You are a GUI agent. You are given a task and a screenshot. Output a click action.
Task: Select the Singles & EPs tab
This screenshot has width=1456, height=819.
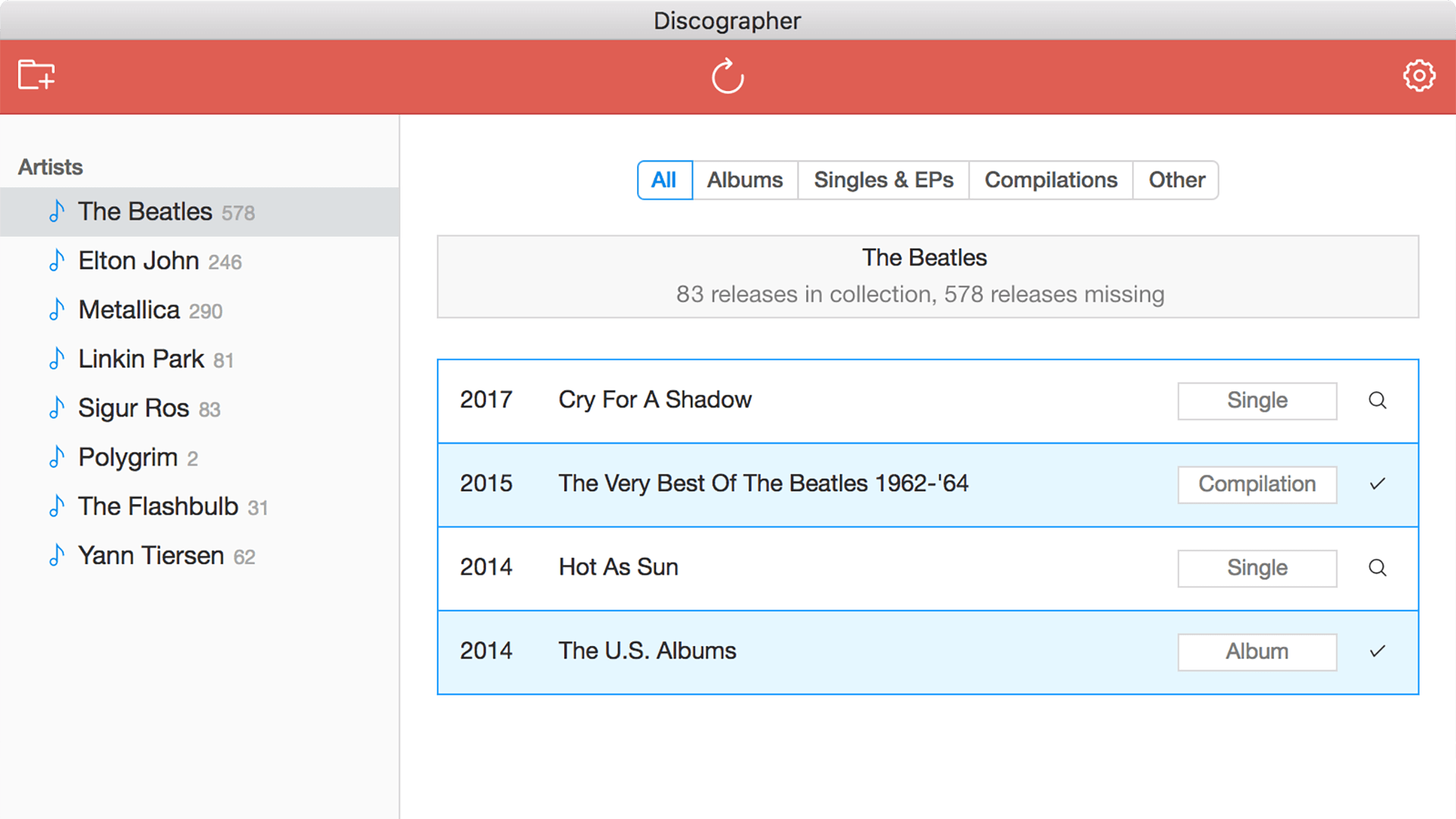pos(883,180)
